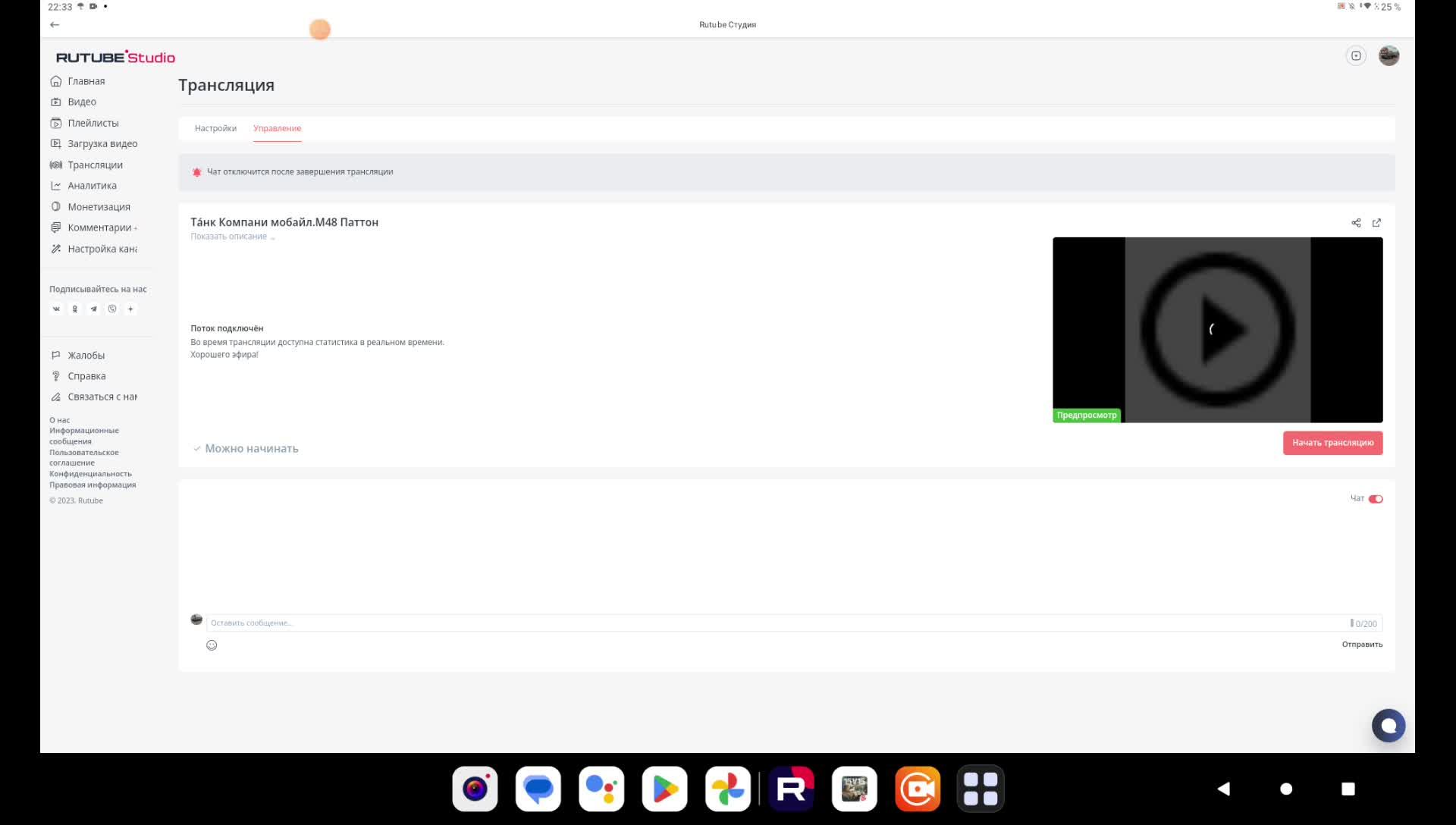Click the support chat bubble icon
The image size is (1456, 825).
1388,726
